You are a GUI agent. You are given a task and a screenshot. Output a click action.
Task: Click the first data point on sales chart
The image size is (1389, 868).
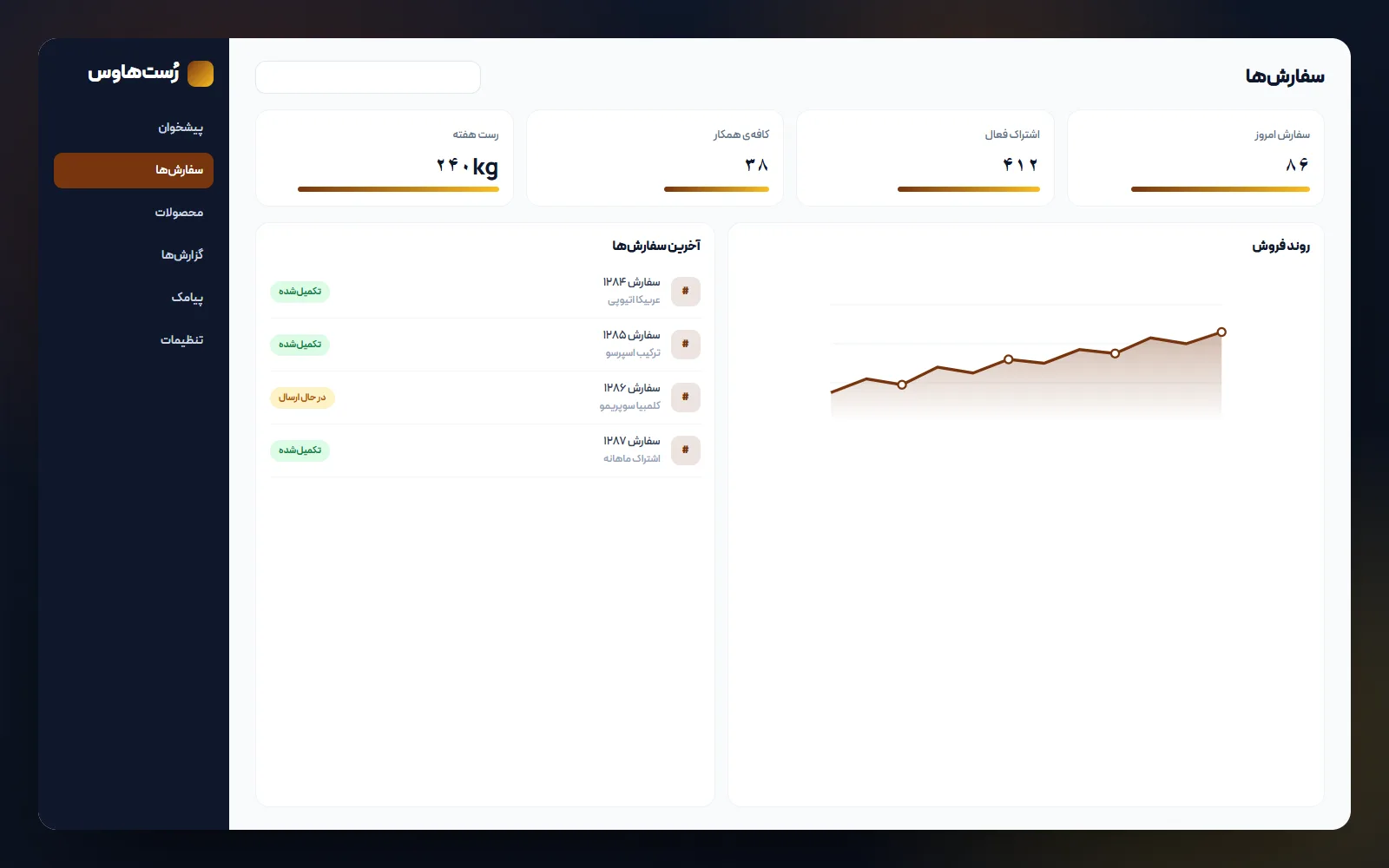tap(902, 385)
